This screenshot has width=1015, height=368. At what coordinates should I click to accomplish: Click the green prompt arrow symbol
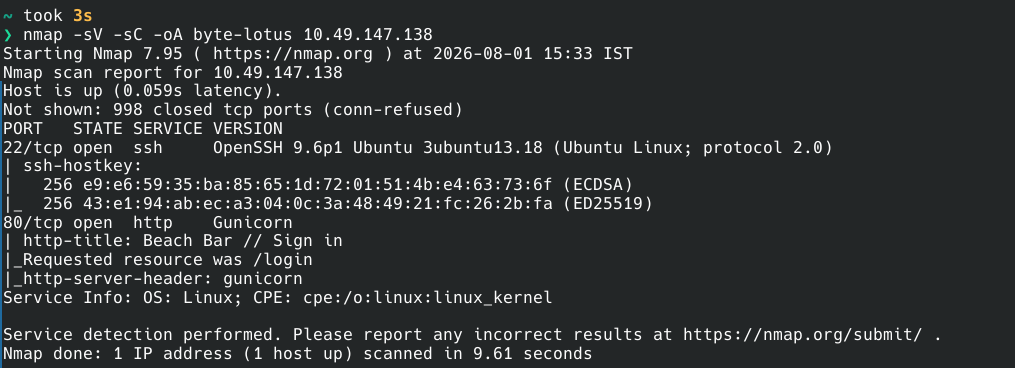8,34
